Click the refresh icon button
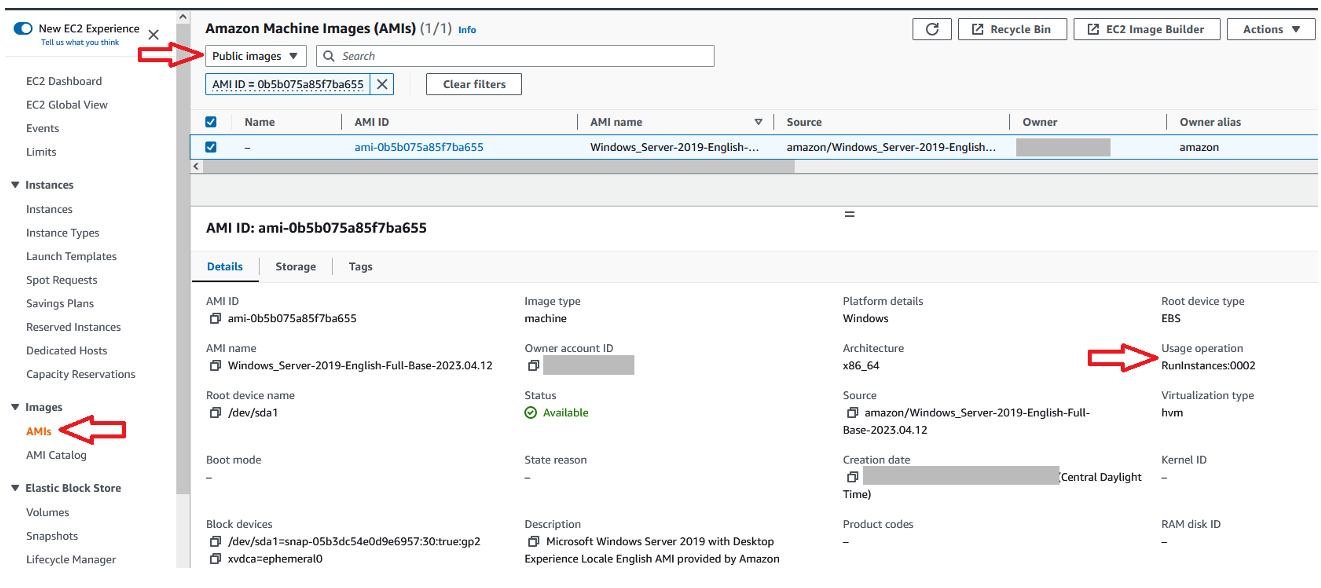Viewport: 1321px width, 588px height. pyautogui.click(x=932, y=29)
